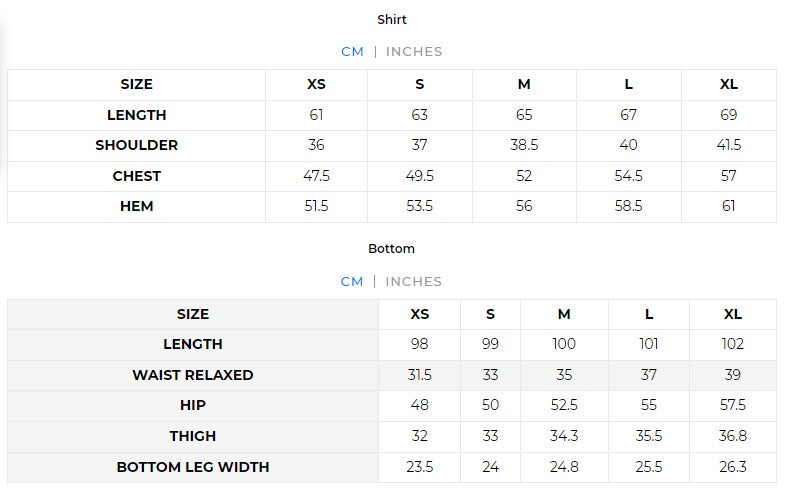Viewport: 785px width, 494px height.
Task: Select CHEST row label in Shirt table
Action: coord(137,176)
